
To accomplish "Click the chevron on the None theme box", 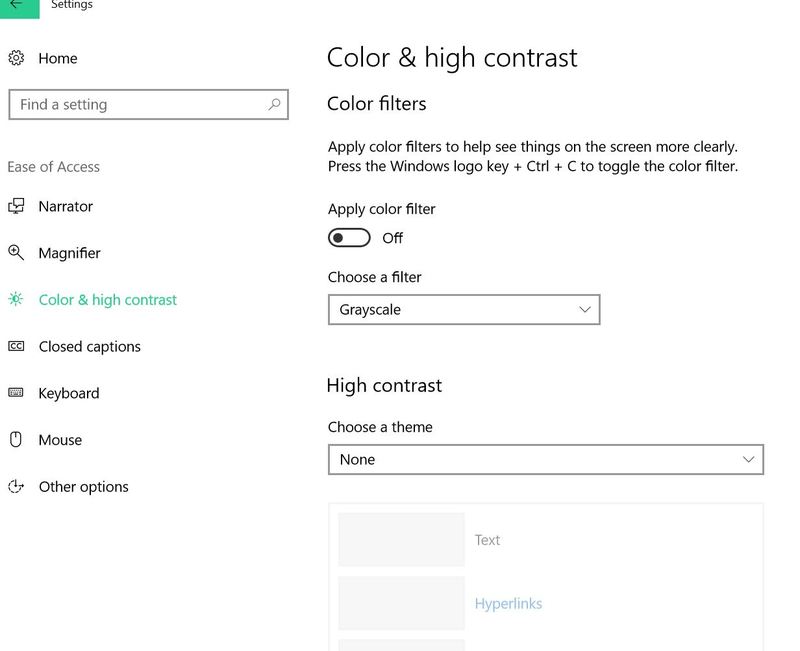I will point(748,459).
